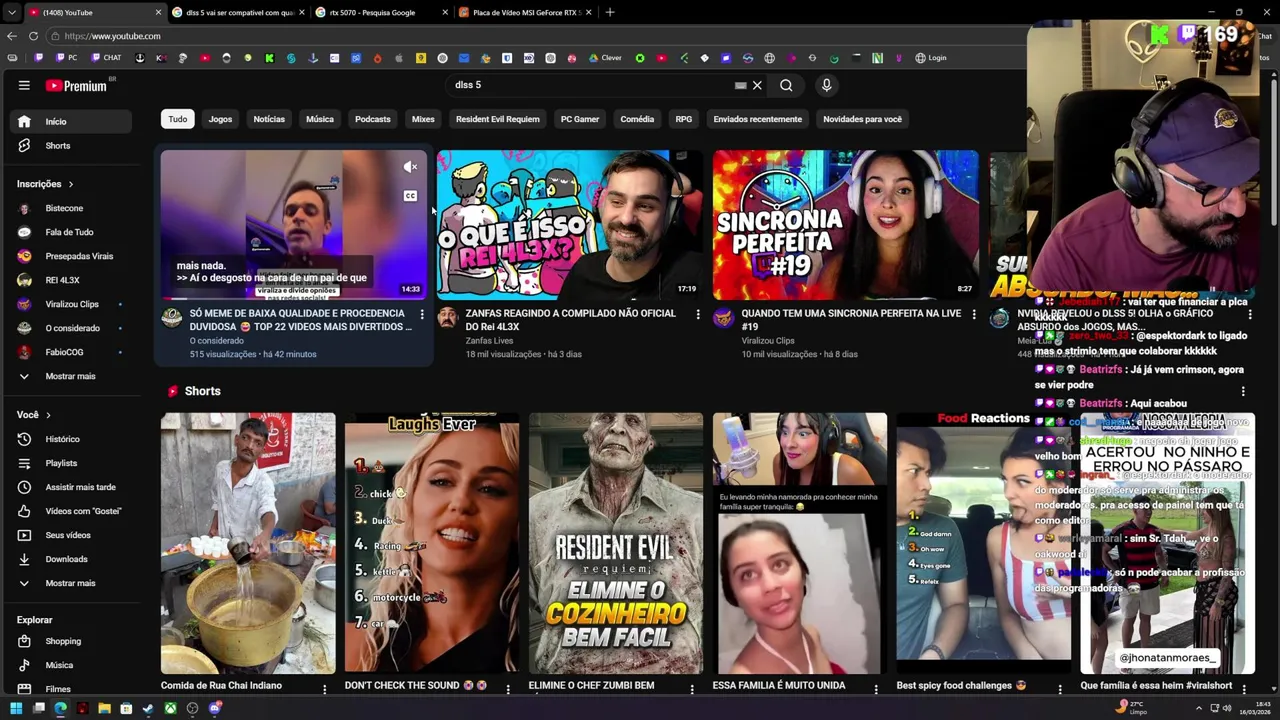Screen dimensions: 1280x720
Task: Click the YouTube Premium logo
Action: [76, 86]
